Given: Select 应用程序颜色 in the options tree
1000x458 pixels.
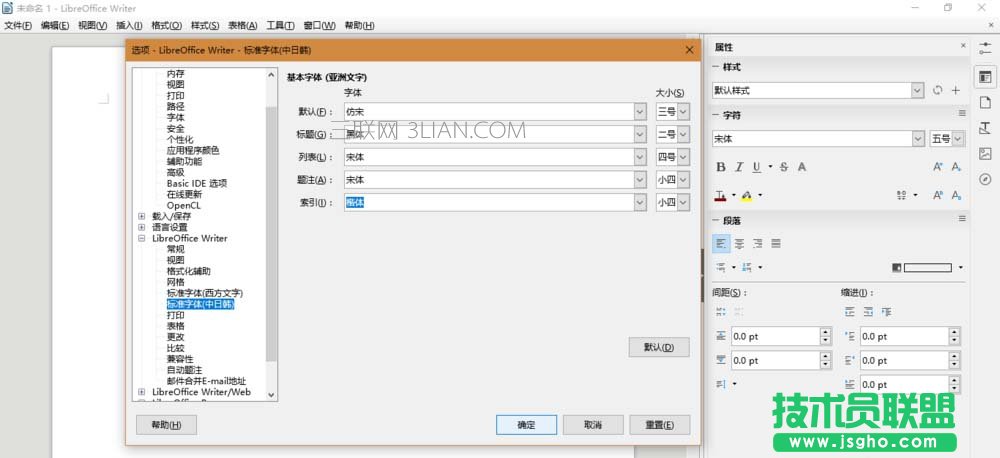Looking at the screenshot, I should (193, 151).
